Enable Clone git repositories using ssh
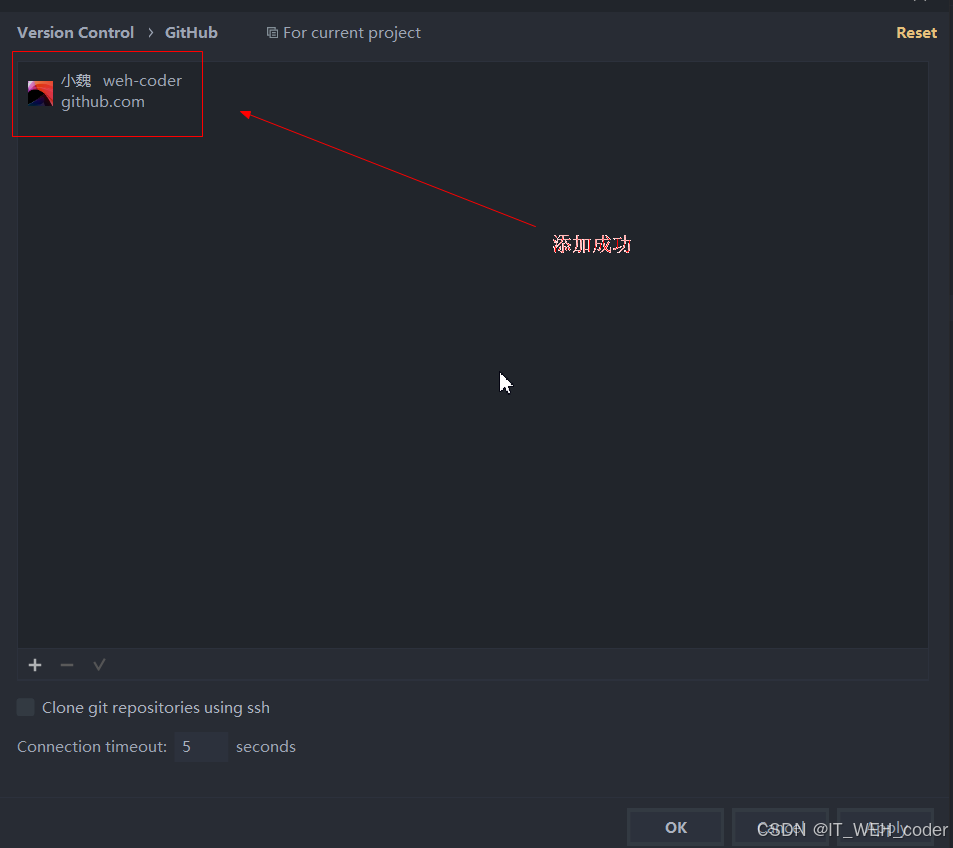Screen dimensions: 953x848 26,707
